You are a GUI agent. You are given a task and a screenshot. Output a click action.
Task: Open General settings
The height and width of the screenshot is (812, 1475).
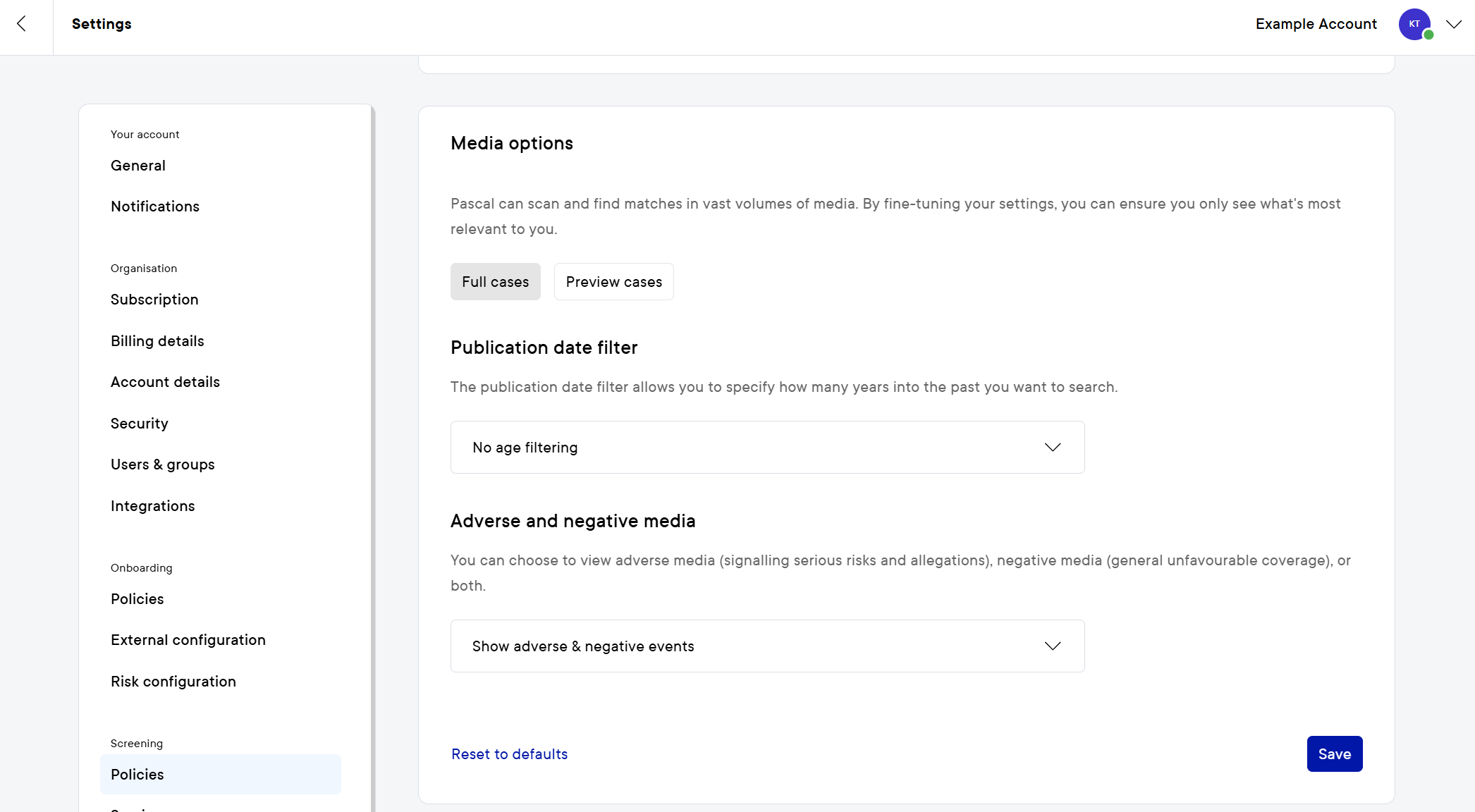[138, 166]
